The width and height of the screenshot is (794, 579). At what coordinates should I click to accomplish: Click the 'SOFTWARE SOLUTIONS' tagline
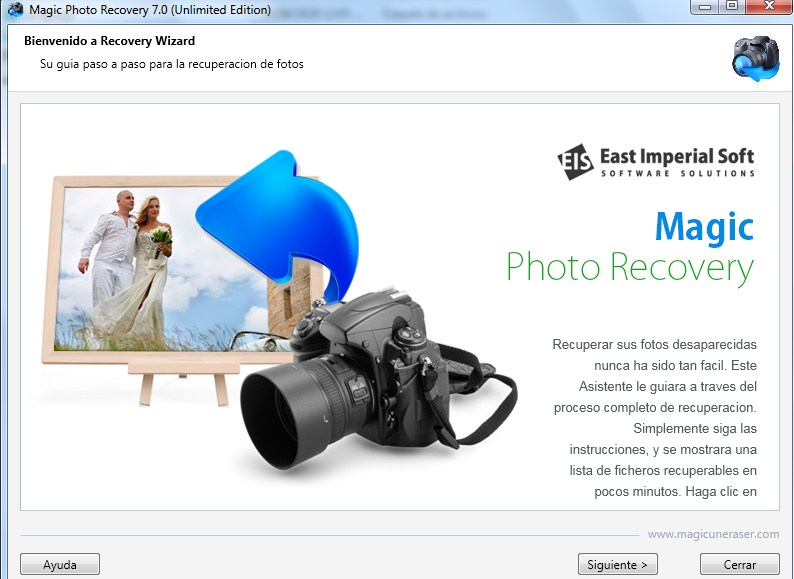[x=678, y=173]
